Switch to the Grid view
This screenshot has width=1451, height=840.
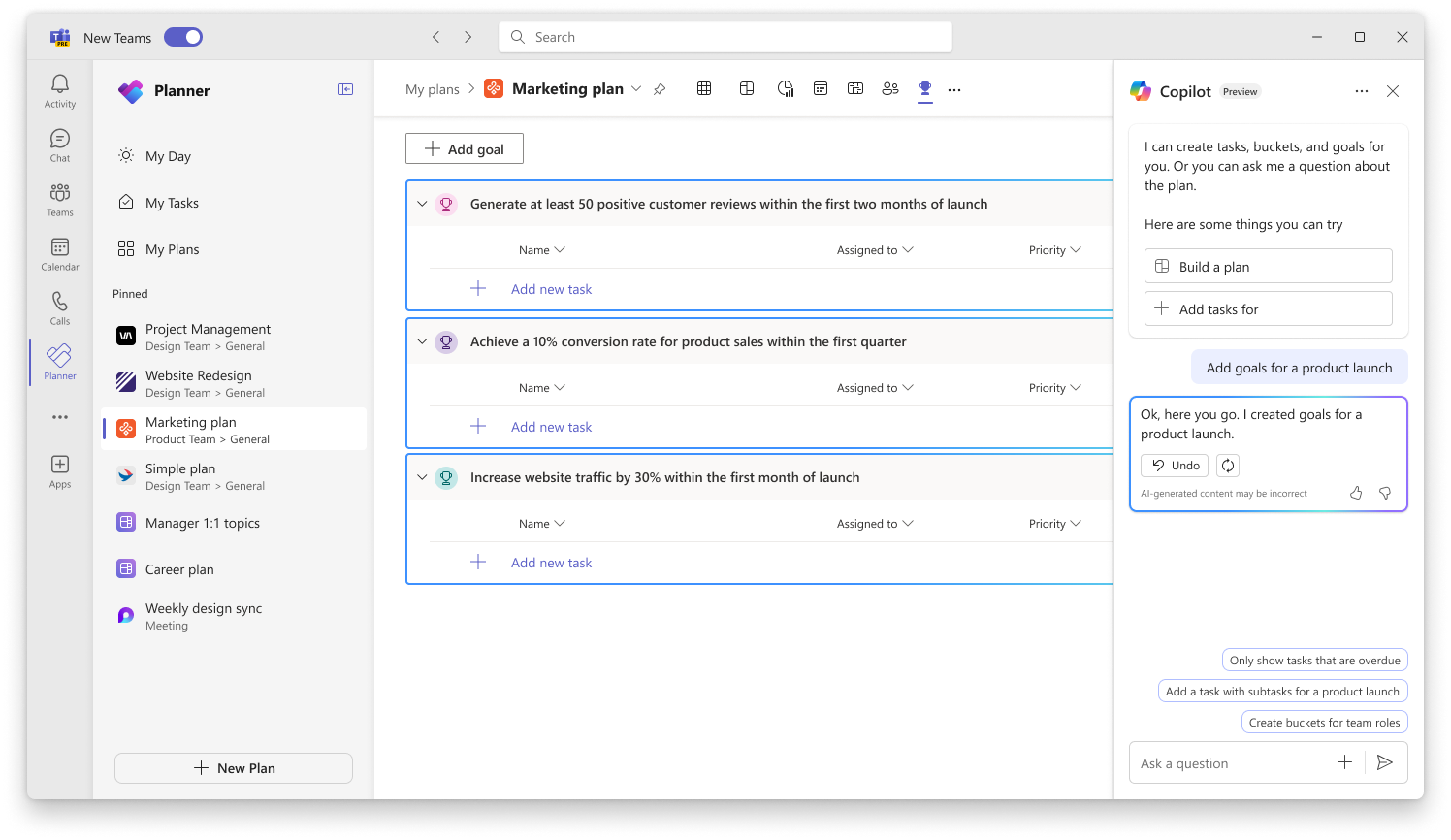point(703,88)
